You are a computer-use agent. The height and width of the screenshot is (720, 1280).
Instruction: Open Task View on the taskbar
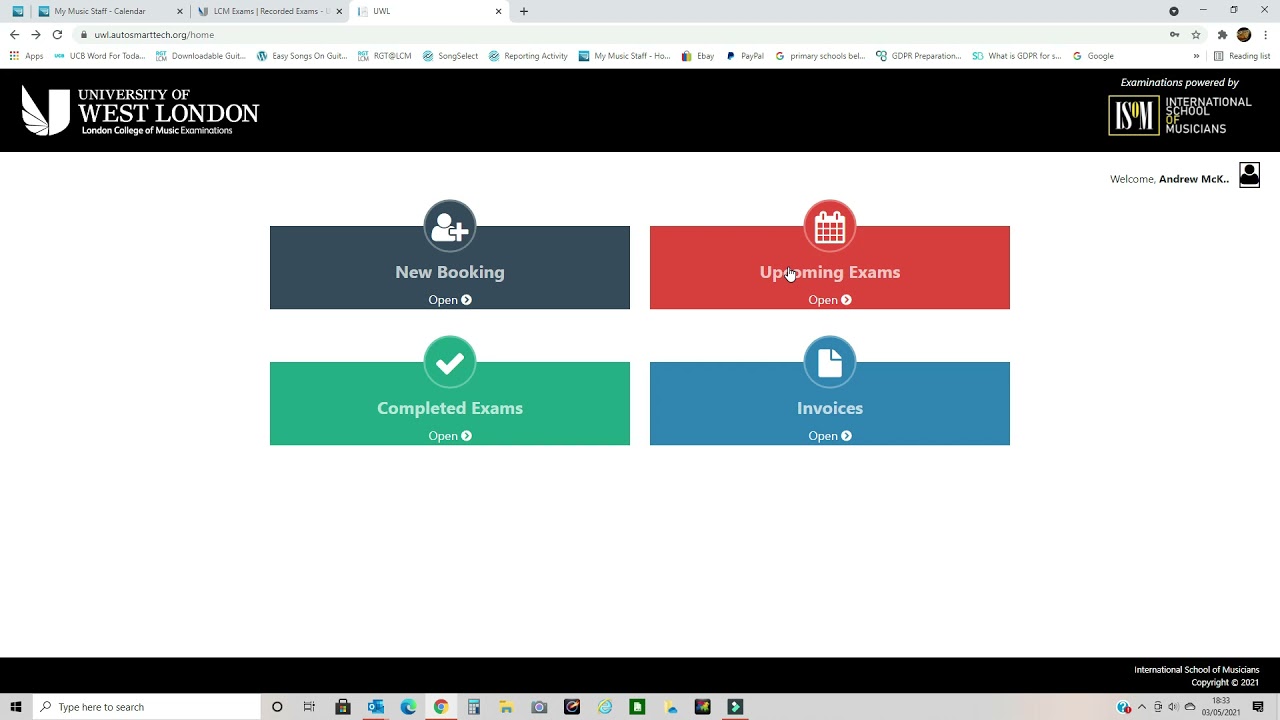(309, 707)
